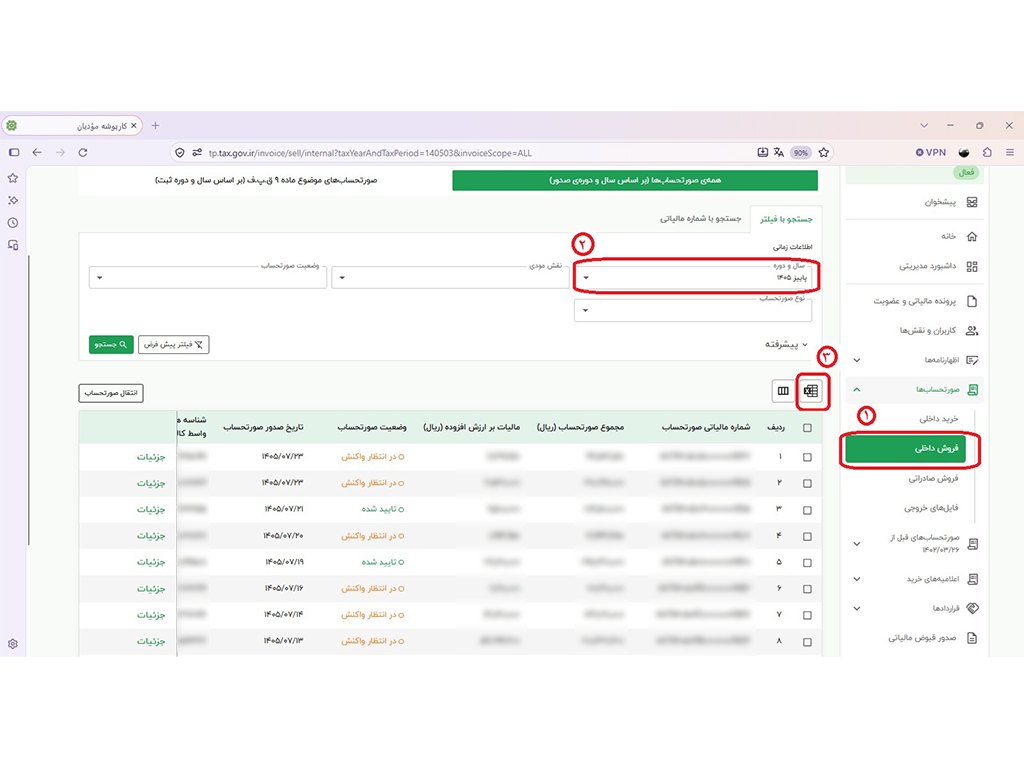Show site security shield info
Image resolution: width=1024 pixels, height=768 pixels.
180,153
